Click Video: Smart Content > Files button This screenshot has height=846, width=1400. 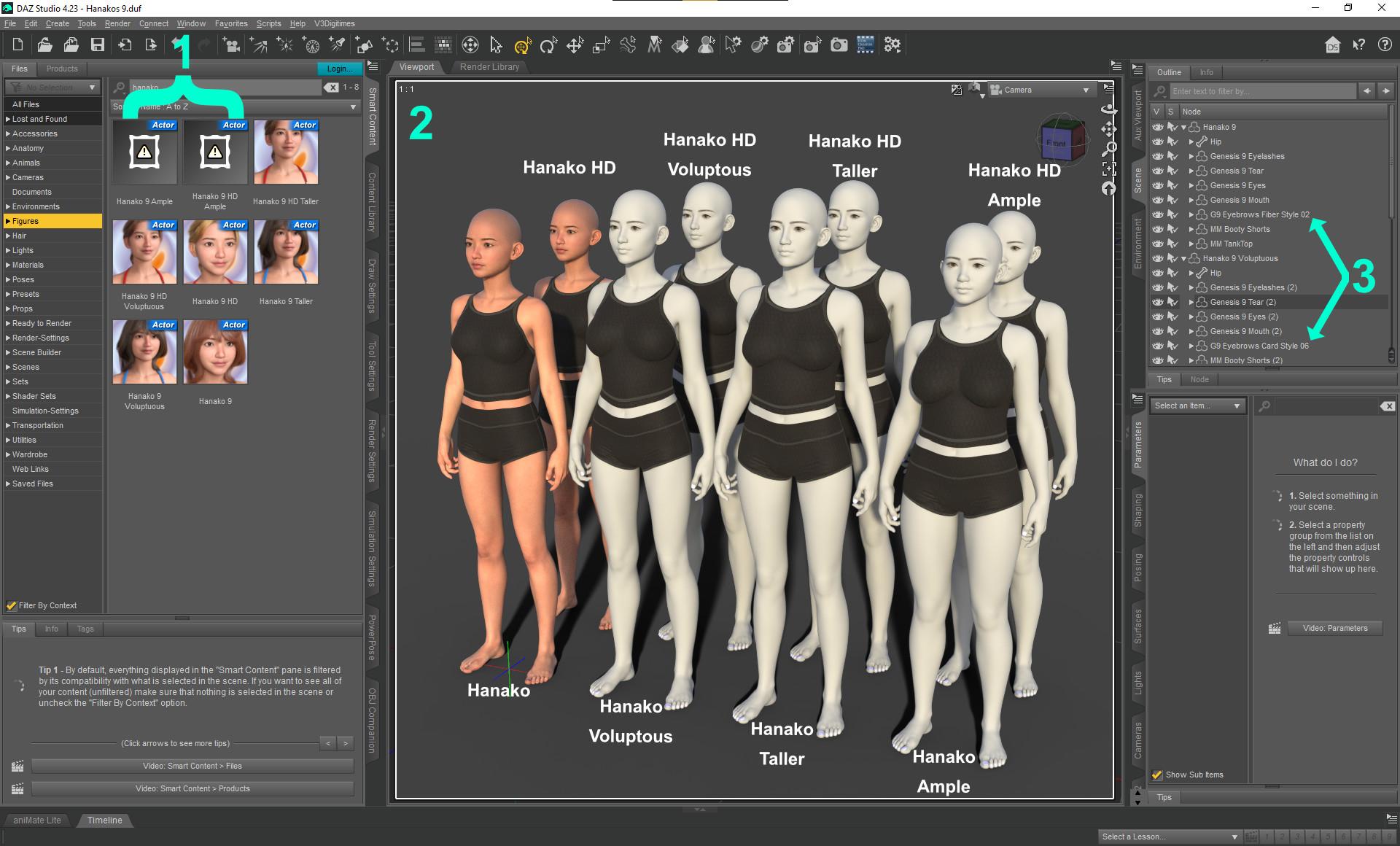[x=192, y=766]
